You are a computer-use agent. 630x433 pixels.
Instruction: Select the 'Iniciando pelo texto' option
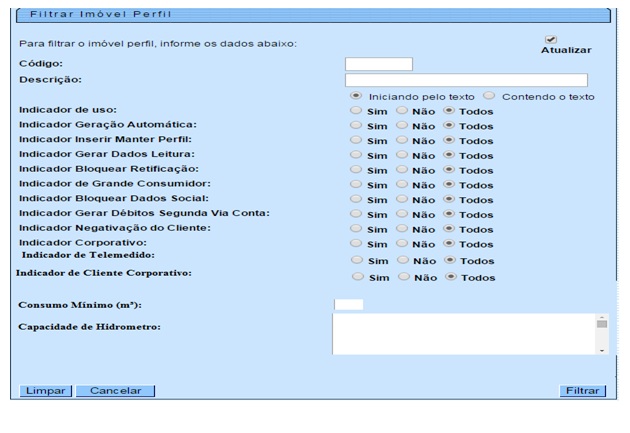(356, 96)
